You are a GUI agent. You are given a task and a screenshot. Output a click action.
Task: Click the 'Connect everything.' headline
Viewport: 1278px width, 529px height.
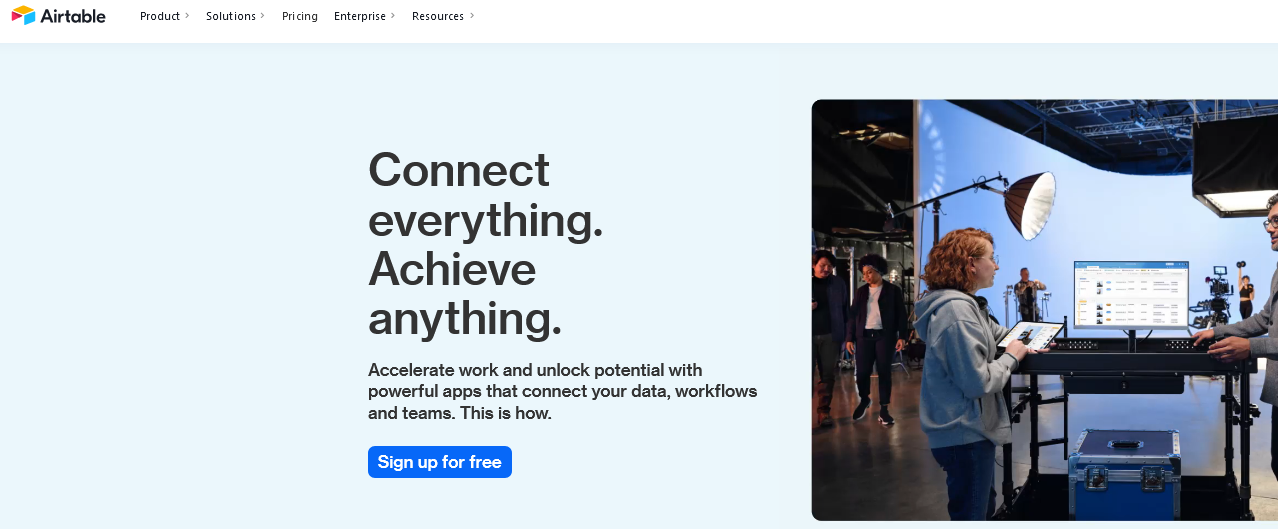[486, 194]
